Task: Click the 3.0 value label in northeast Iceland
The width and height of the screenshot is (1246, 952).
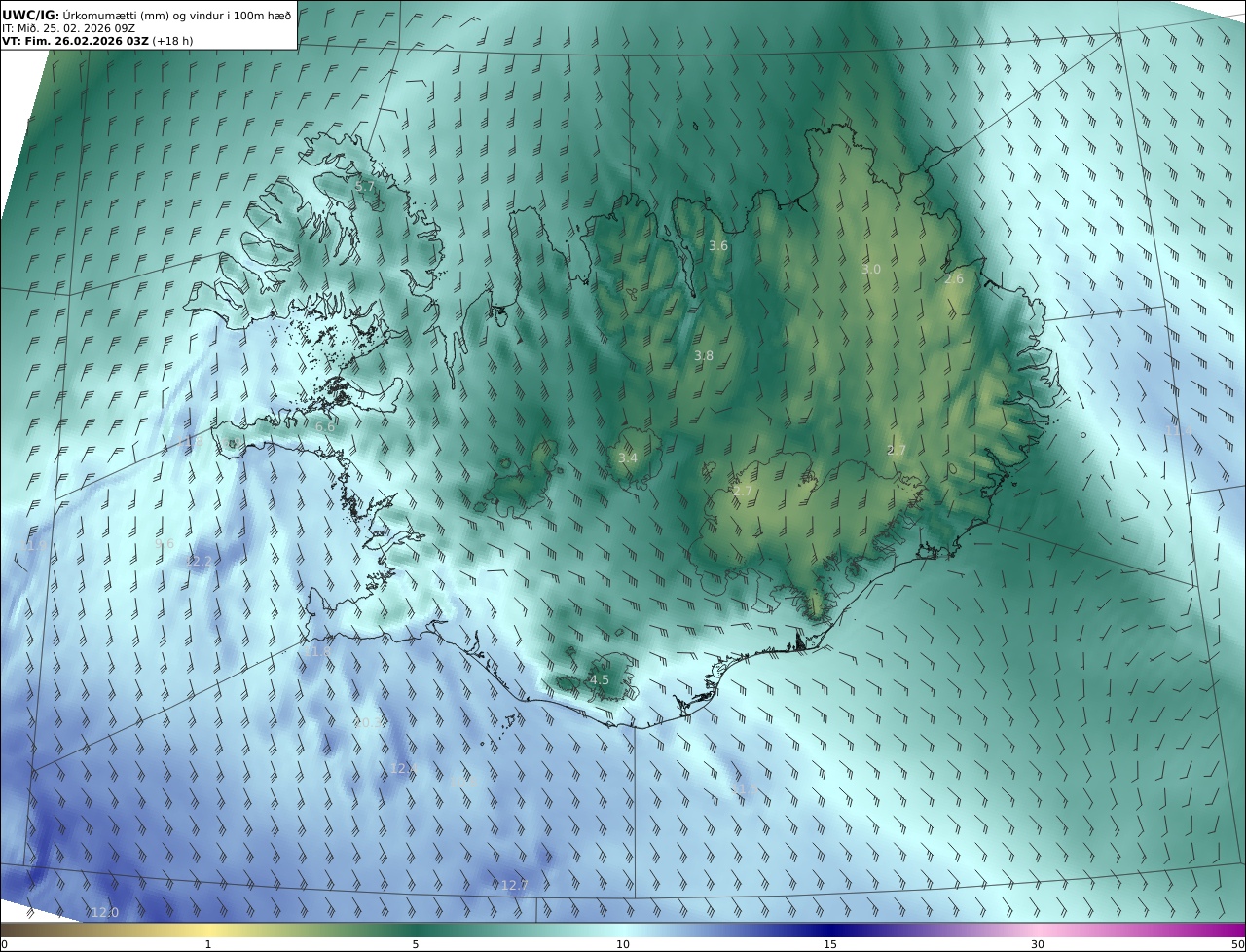Action: [871, 270]
